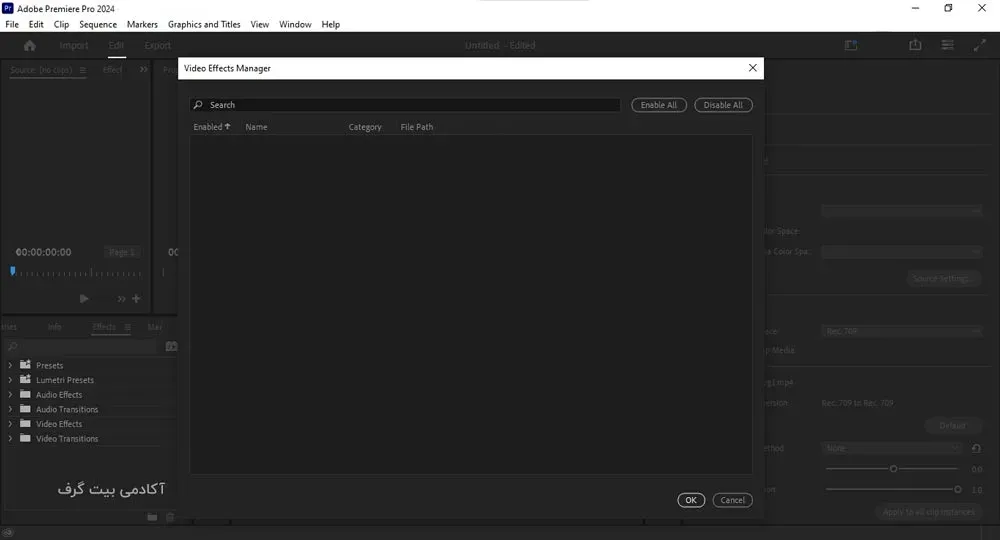
Task: Click the Source monitor playhead marker
Action: click(x=13, y=271)
